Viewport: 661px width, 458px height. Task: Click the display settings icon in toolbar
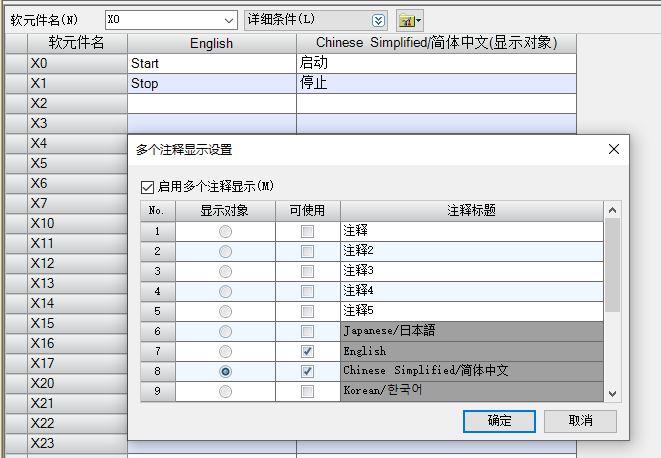click(x=406, y=20)
